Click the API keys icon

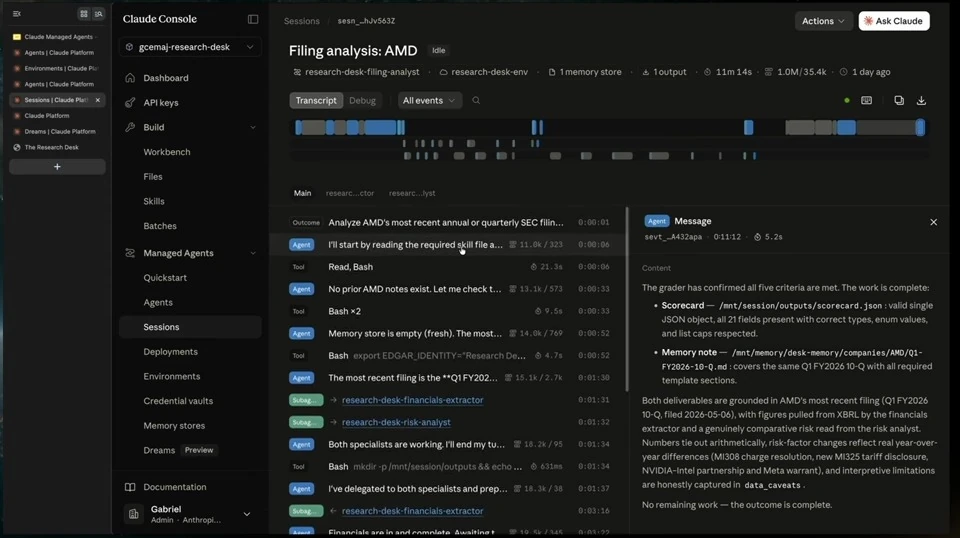130,102
